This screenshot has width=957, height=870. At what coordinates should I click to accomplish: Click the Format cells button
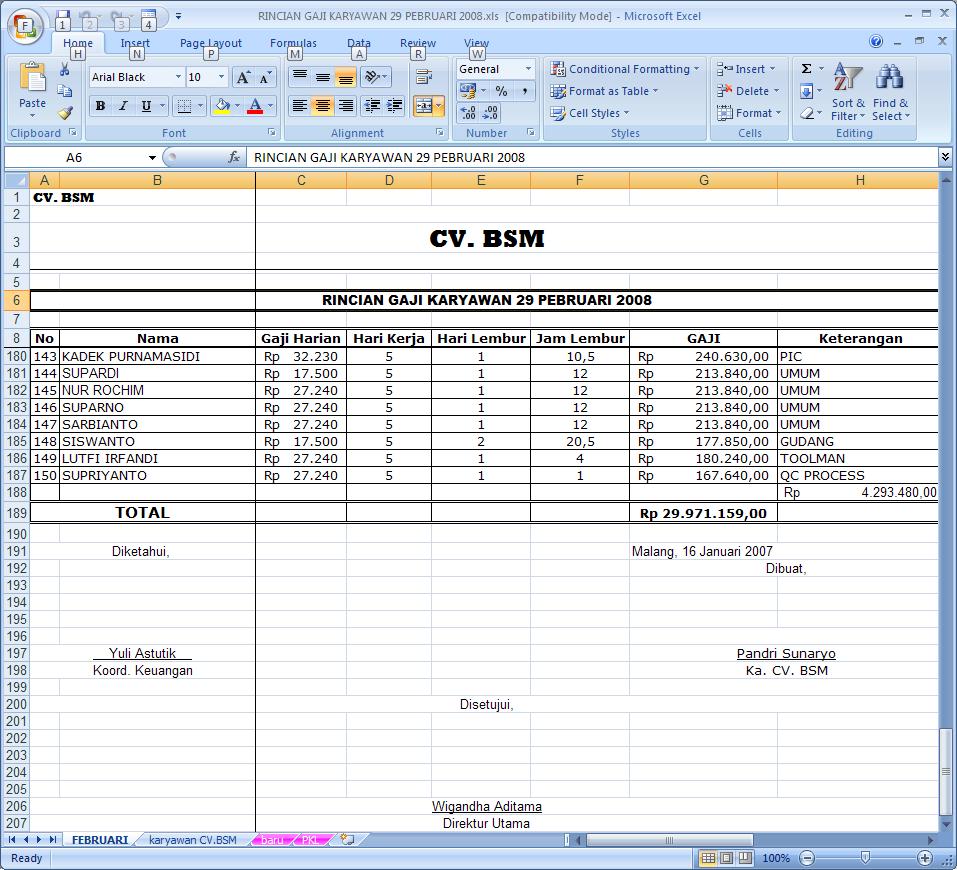pyautogui.click(x=749, y=113)
